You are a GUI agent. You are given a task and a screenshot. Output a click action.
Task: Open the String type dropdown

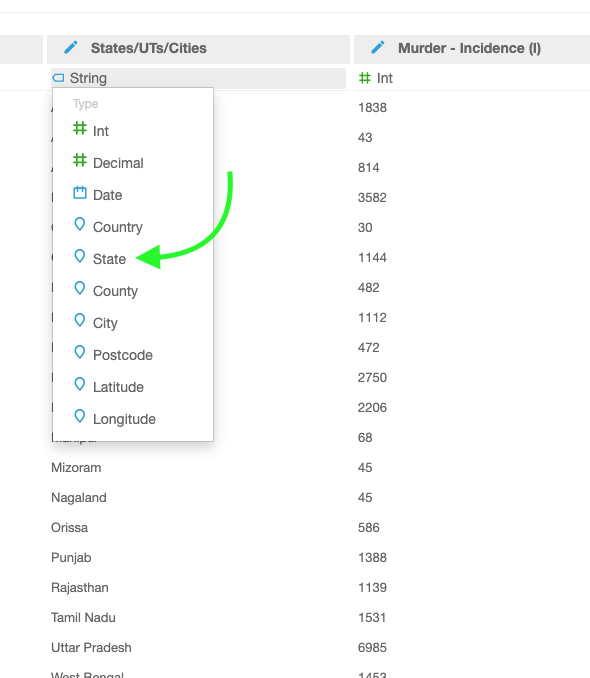pos(199,78)
